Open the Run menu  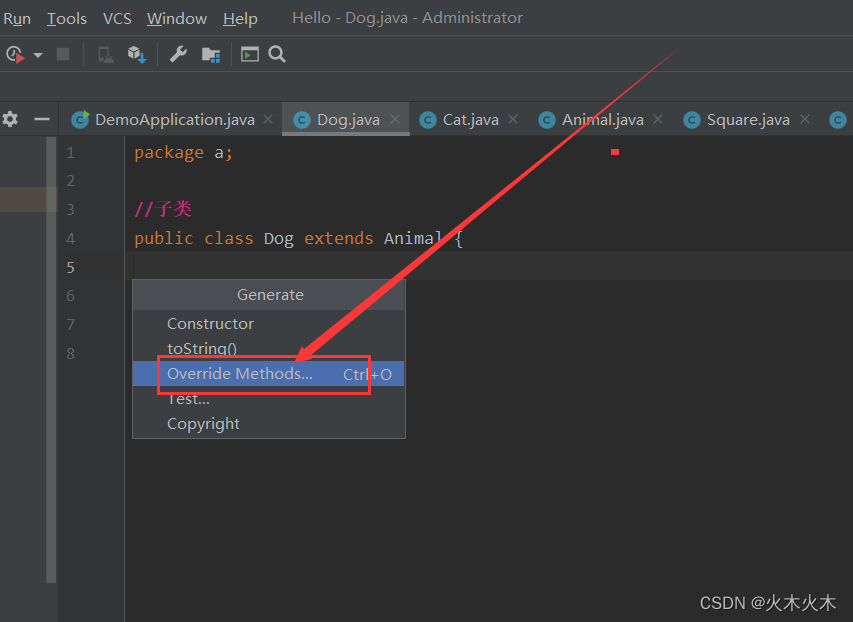[x=17, y=19]
